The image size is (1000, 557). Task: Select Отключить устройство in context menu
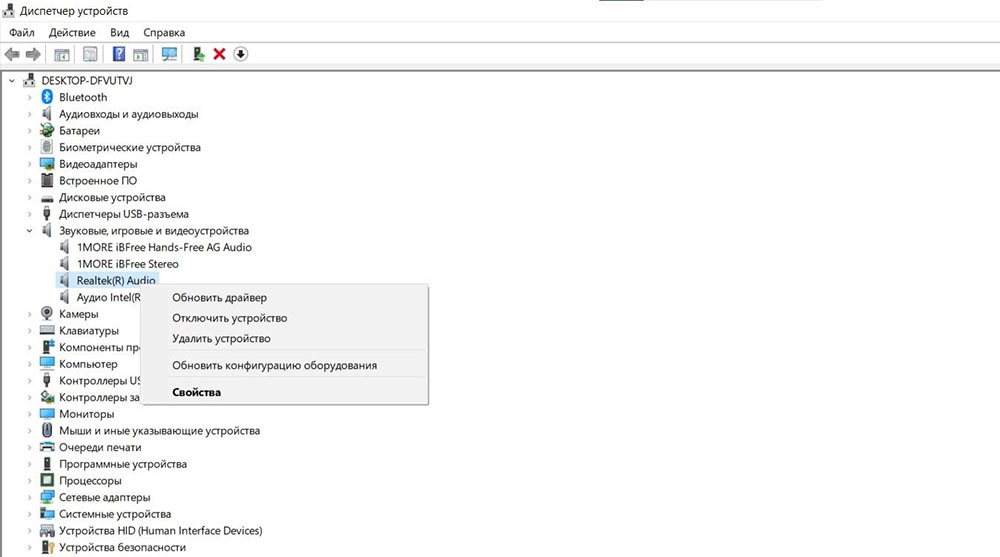coord(229,318)
